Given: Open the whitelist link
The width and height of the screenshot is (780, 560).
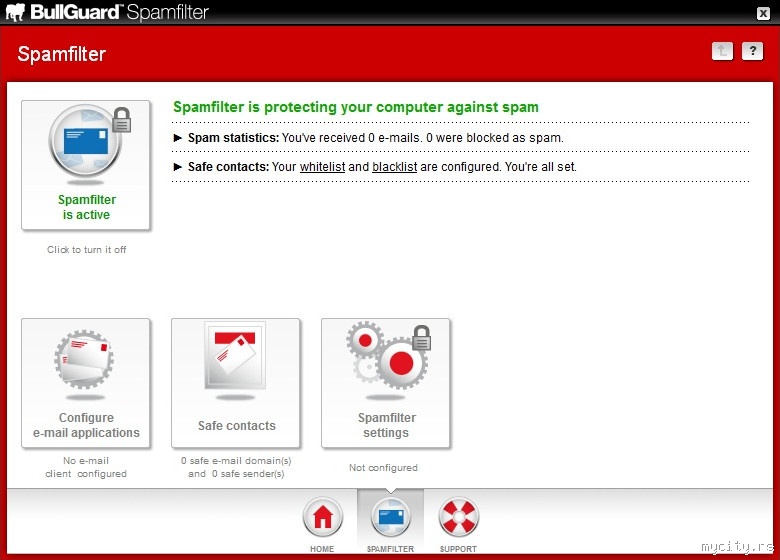Looking at the screenshot, I should tap(322, 167).
